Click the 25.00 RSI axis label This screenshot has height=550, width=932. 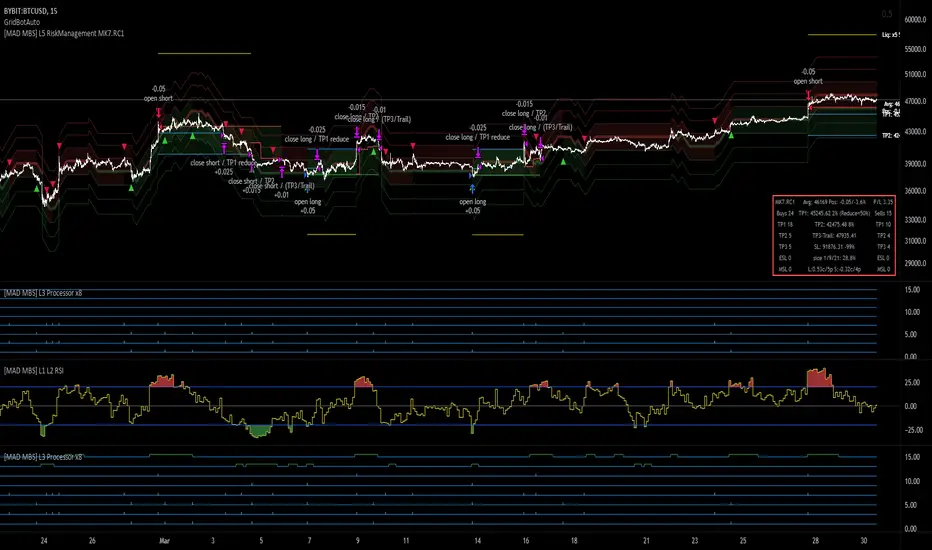tap(912, 382)
